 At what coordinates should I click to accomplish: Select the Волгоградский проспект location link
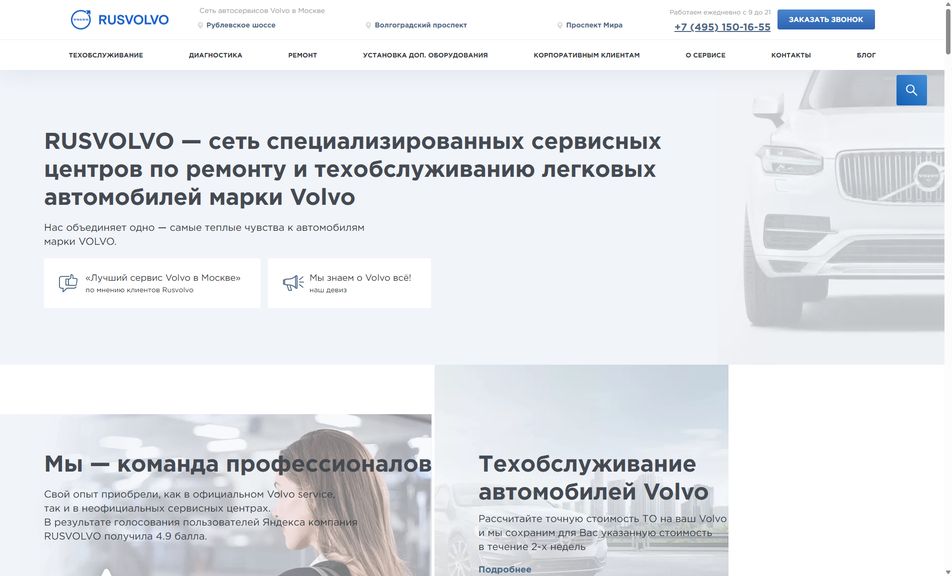(421, 25)
